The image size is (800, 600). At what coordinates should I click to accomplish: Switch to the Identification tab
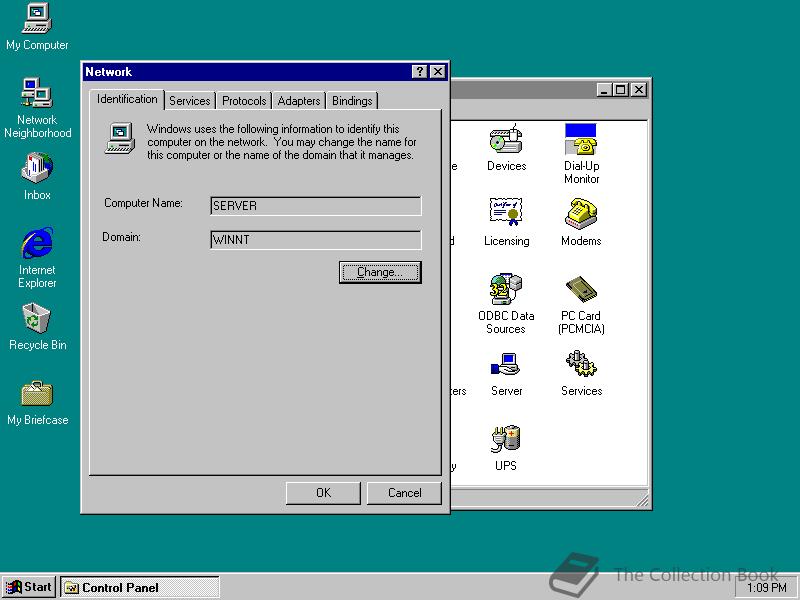[127, 99]
